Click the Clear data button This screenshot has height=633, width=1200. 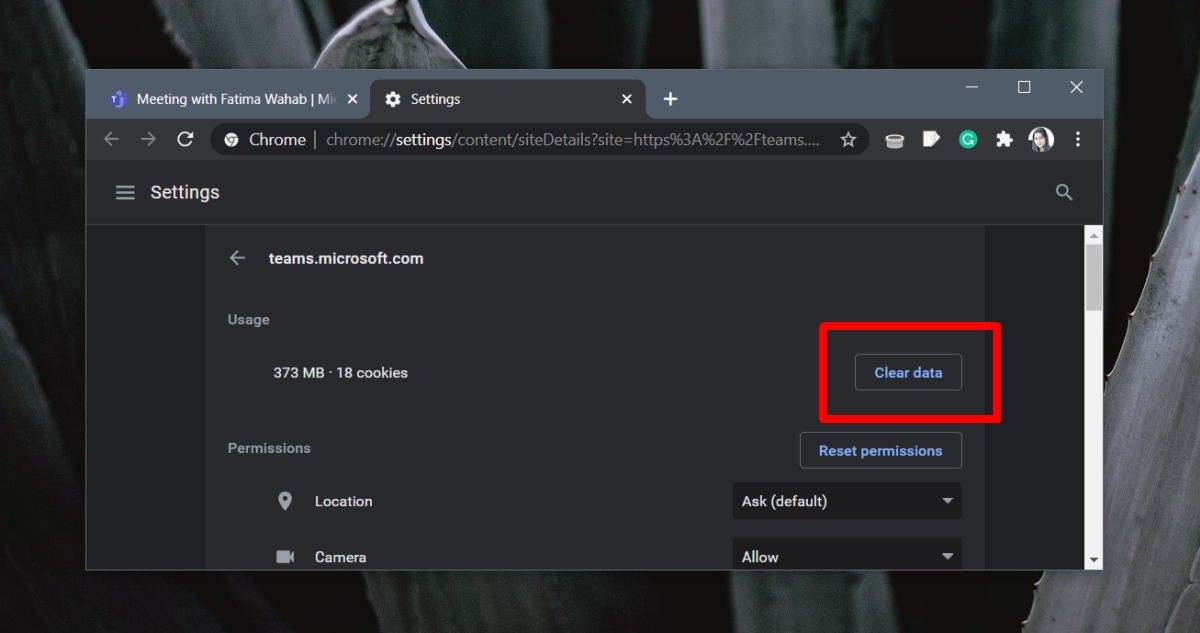(x=907, y=372)
